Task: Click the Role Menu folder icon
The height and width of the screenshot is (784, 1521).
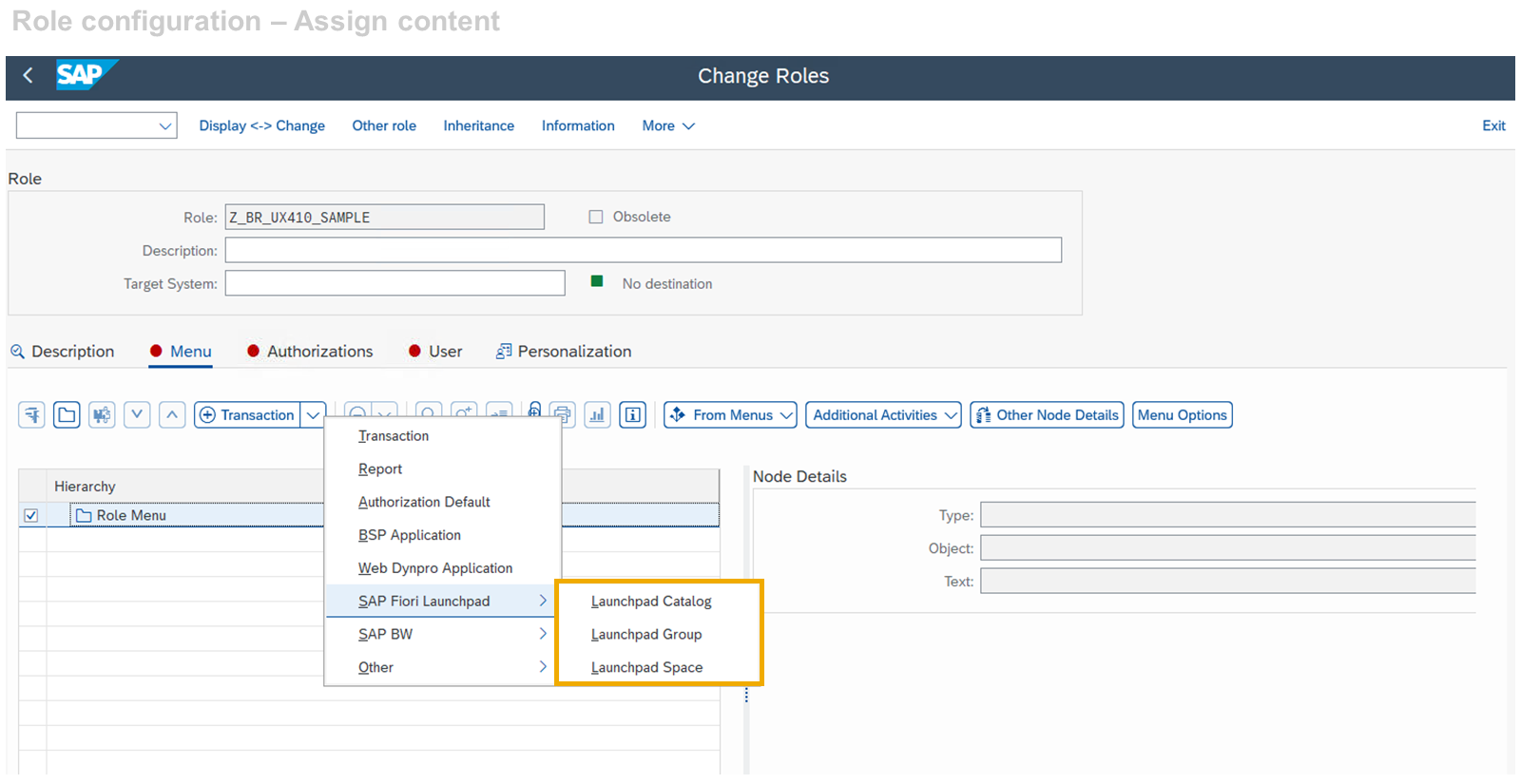Action: (84, 515)
